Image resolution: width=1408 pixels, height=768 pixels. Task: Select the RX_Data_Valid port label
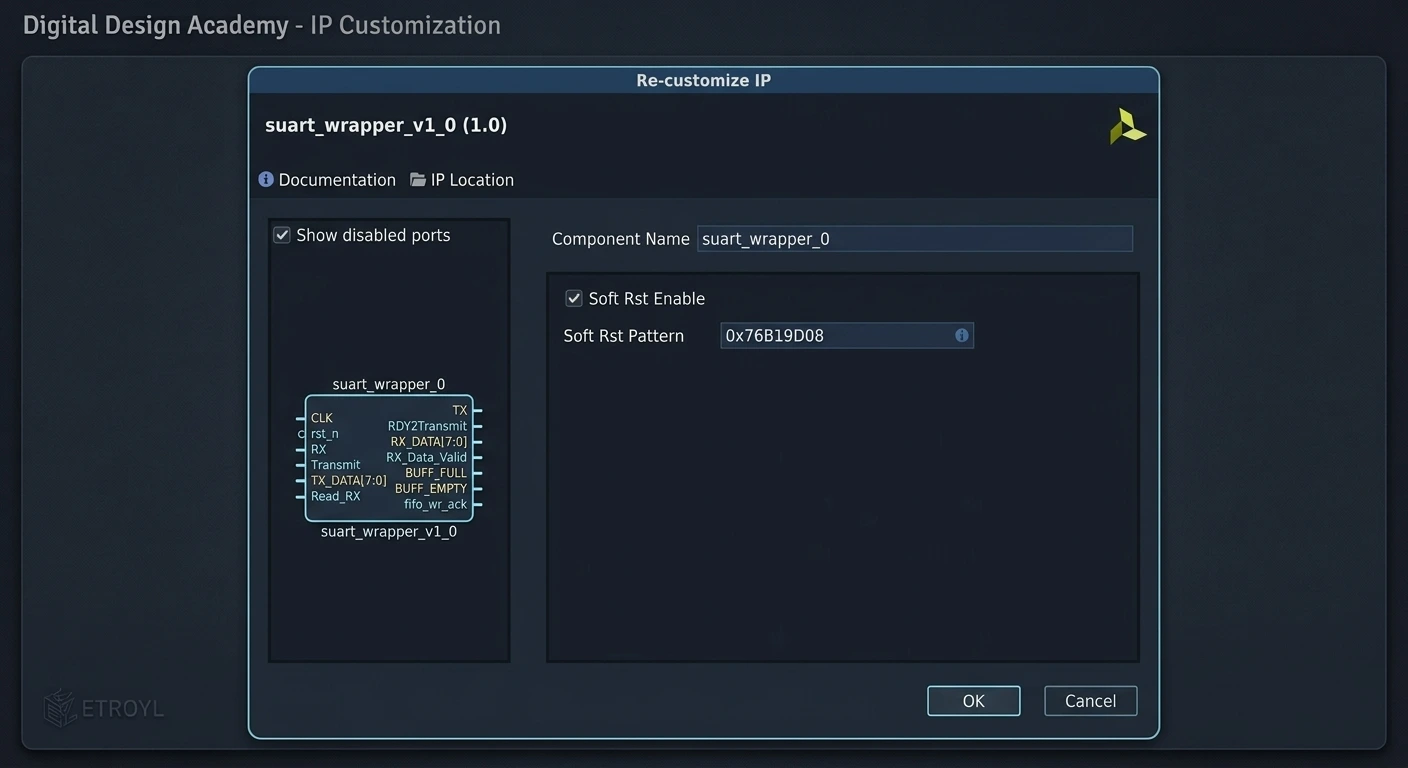[427, 457]
